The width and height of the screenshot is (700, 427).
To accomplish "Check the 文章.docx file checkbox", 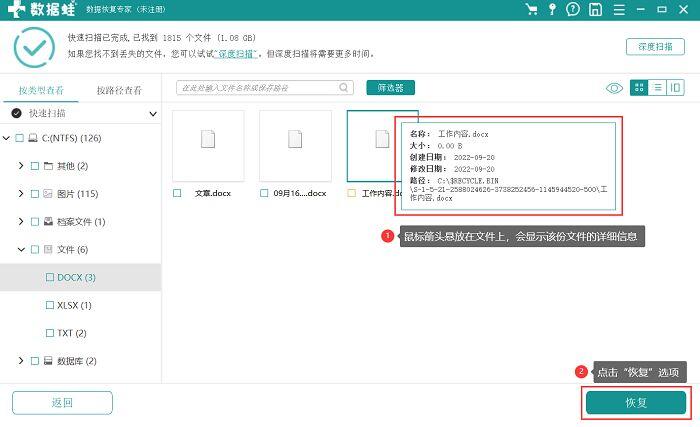I will tap(177, 193).
